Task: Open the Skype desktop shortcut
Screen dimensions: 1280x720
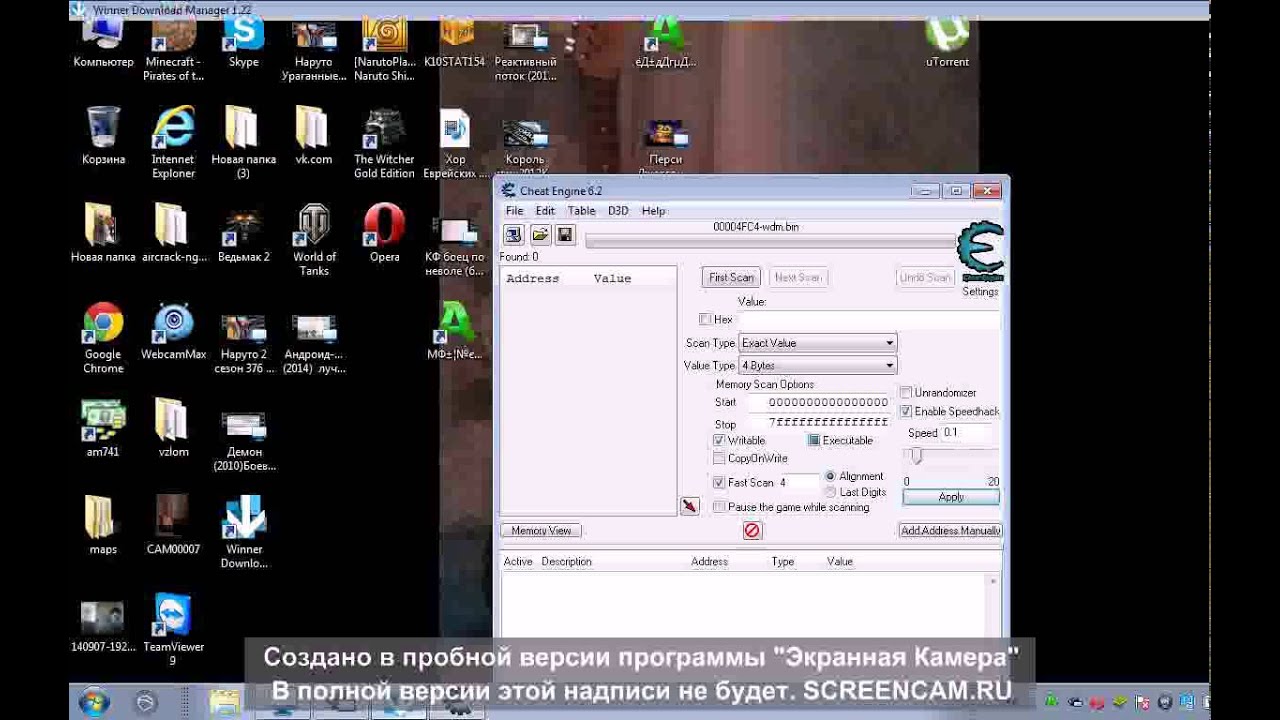Action: [x=243, y=42]
